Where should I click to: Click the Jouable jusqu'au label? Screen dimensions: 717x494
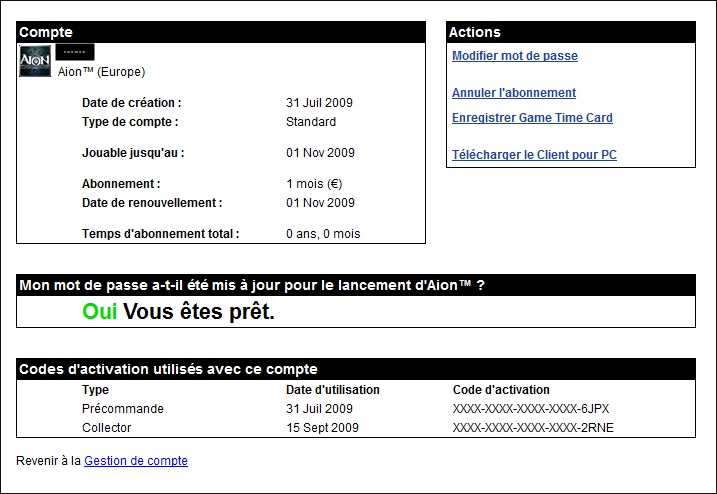[133, 153]
